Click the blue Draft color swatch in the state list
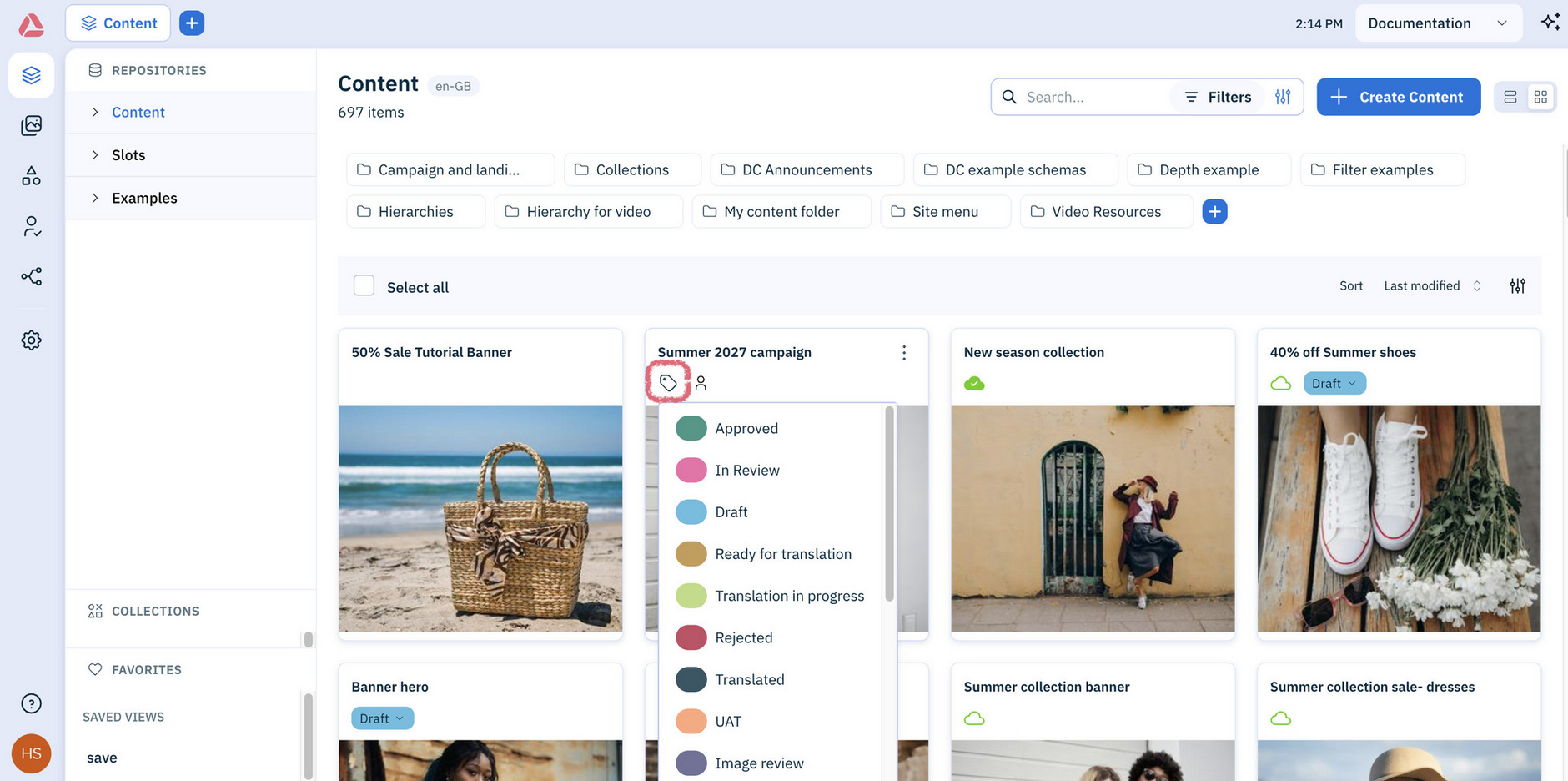 click(x=691, y=512)
